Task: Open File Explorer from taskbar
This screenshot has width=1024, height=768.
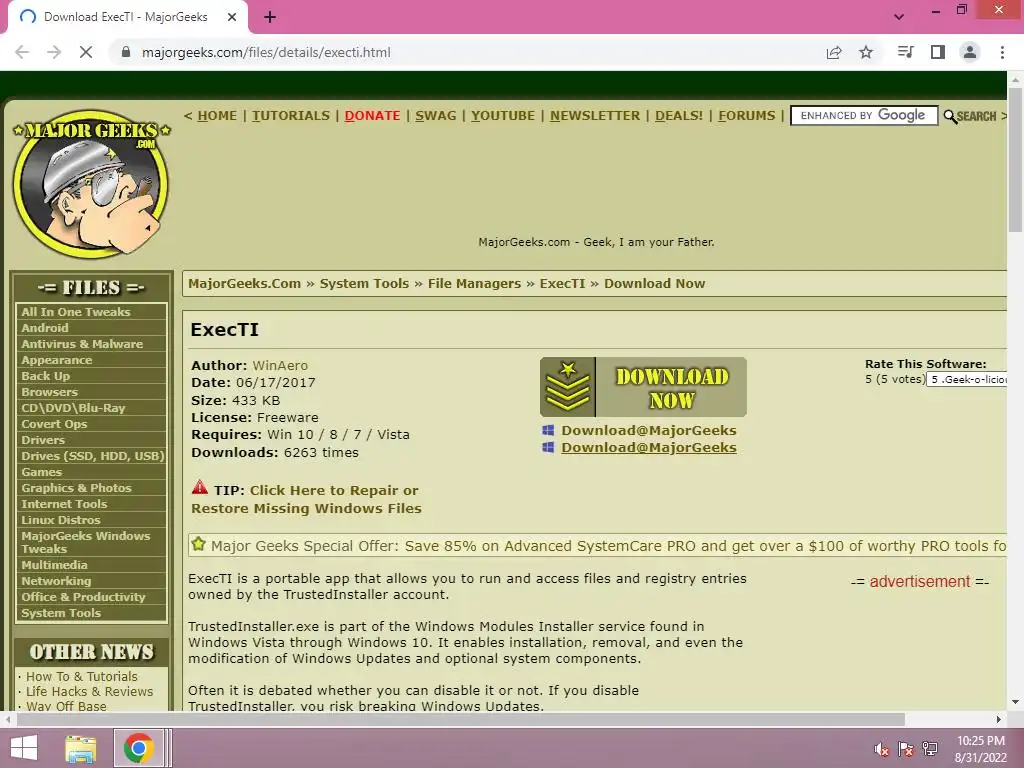Action: coord(80,748)
